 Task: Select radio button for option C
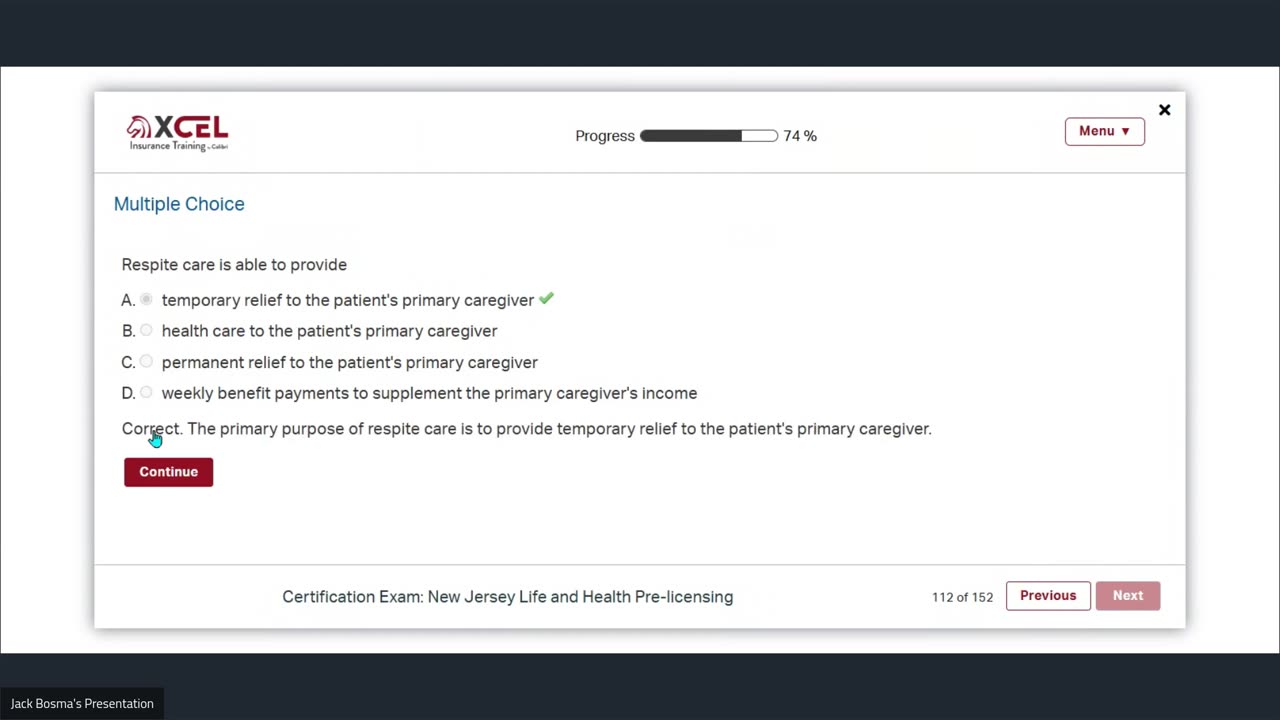click(147, 361)
